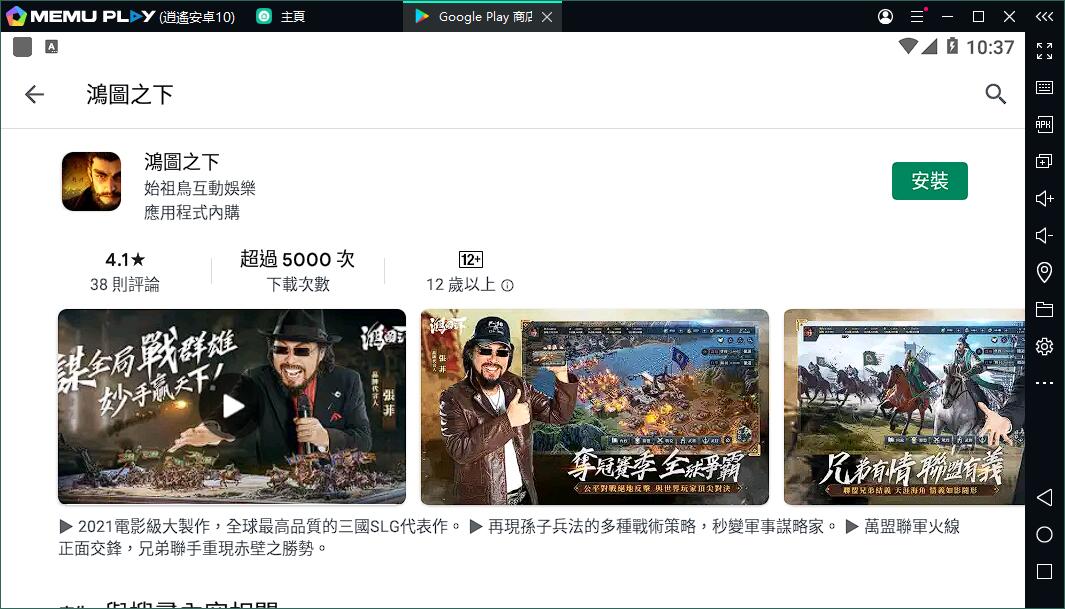The width and height of the screenshot is (1065, 609).
Task: Decrease the emulator volume
Action: (x=1044, y=235)
